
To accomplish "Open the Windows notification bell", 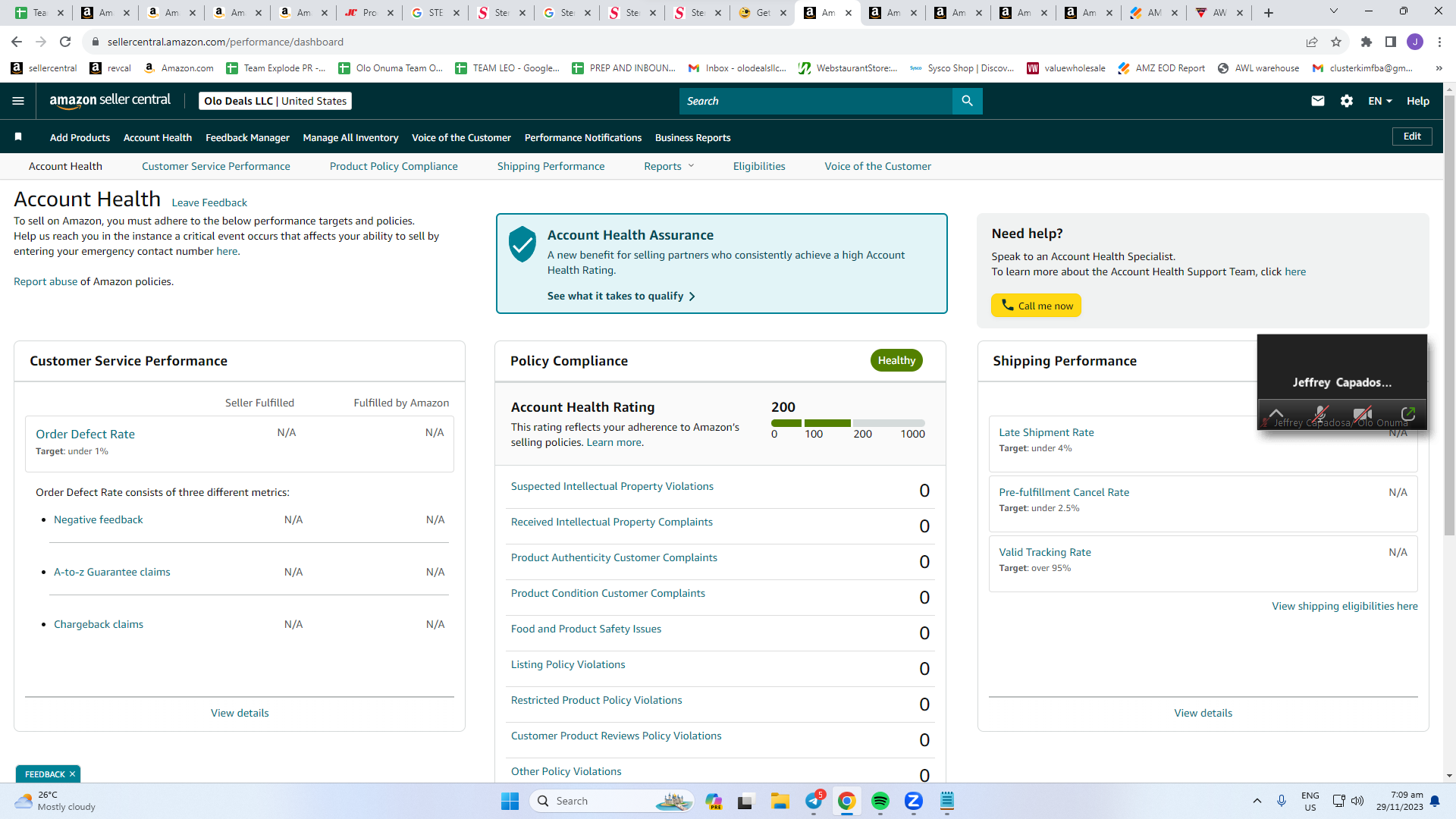I will pyautogui.click(x=1435, y=801).
